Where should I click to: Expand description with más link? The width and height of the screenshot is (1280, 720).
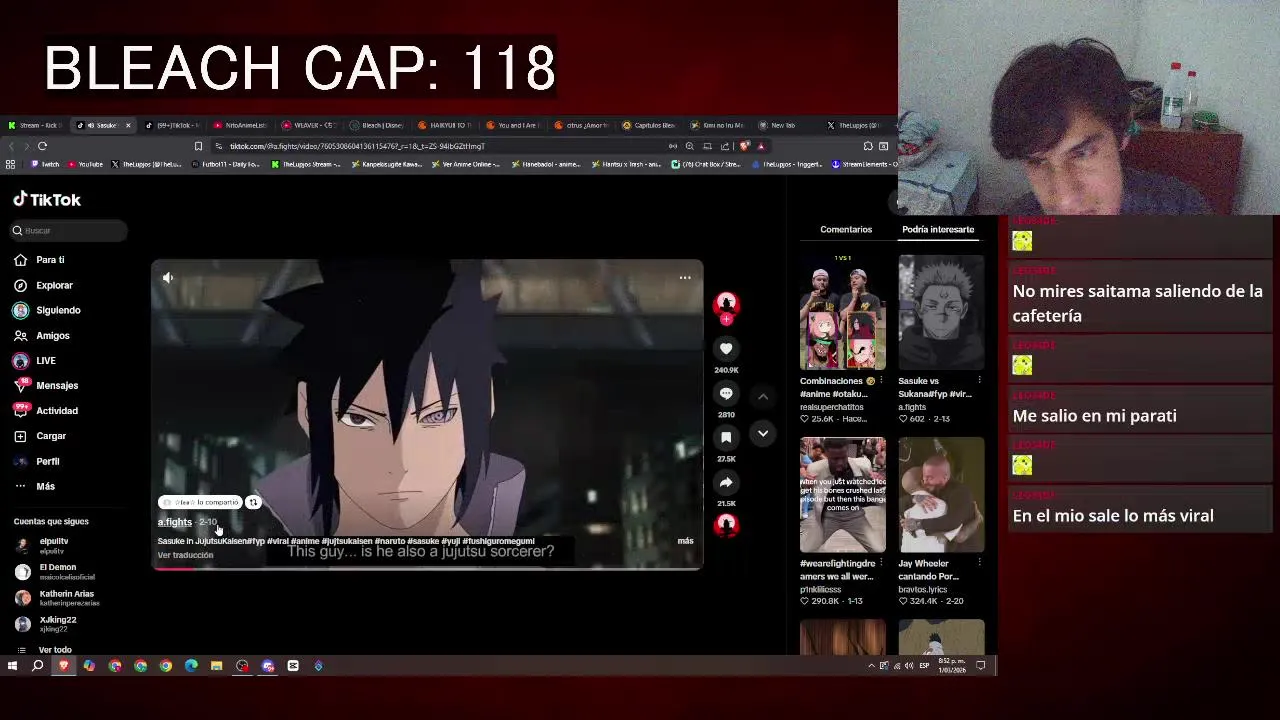pos(685,541)
